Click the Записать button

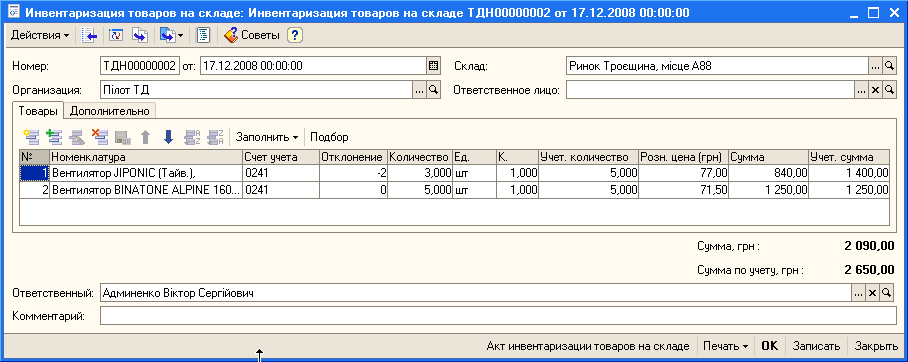tap(816, 346)
